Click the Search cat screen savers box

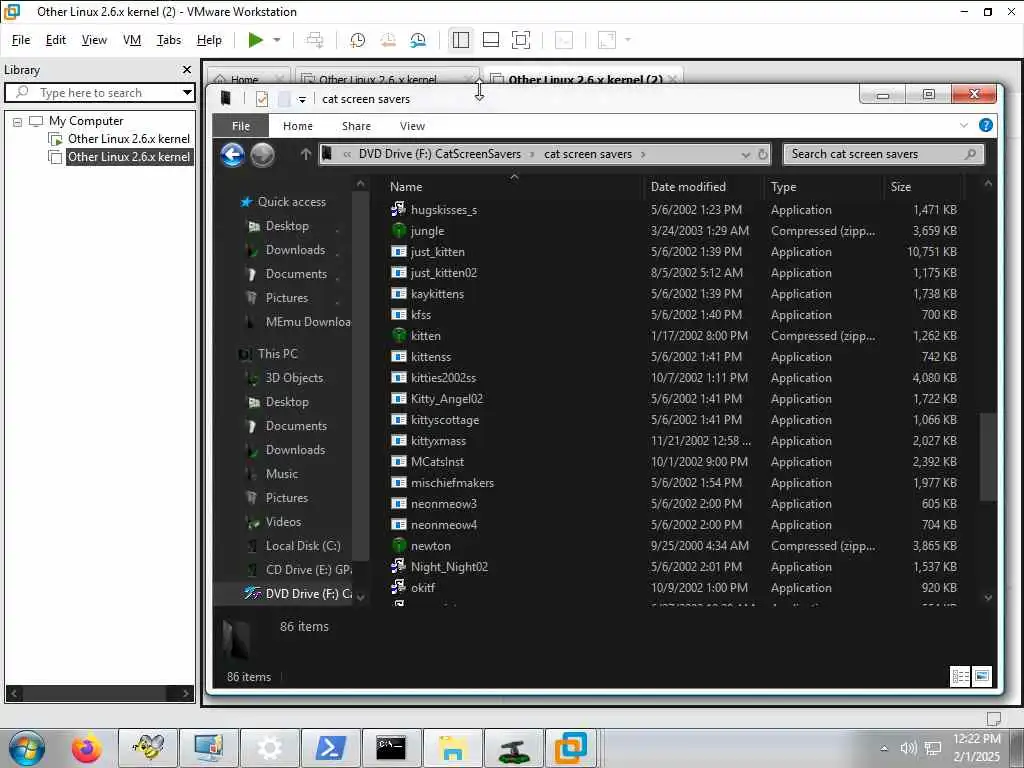coord(882,154)
